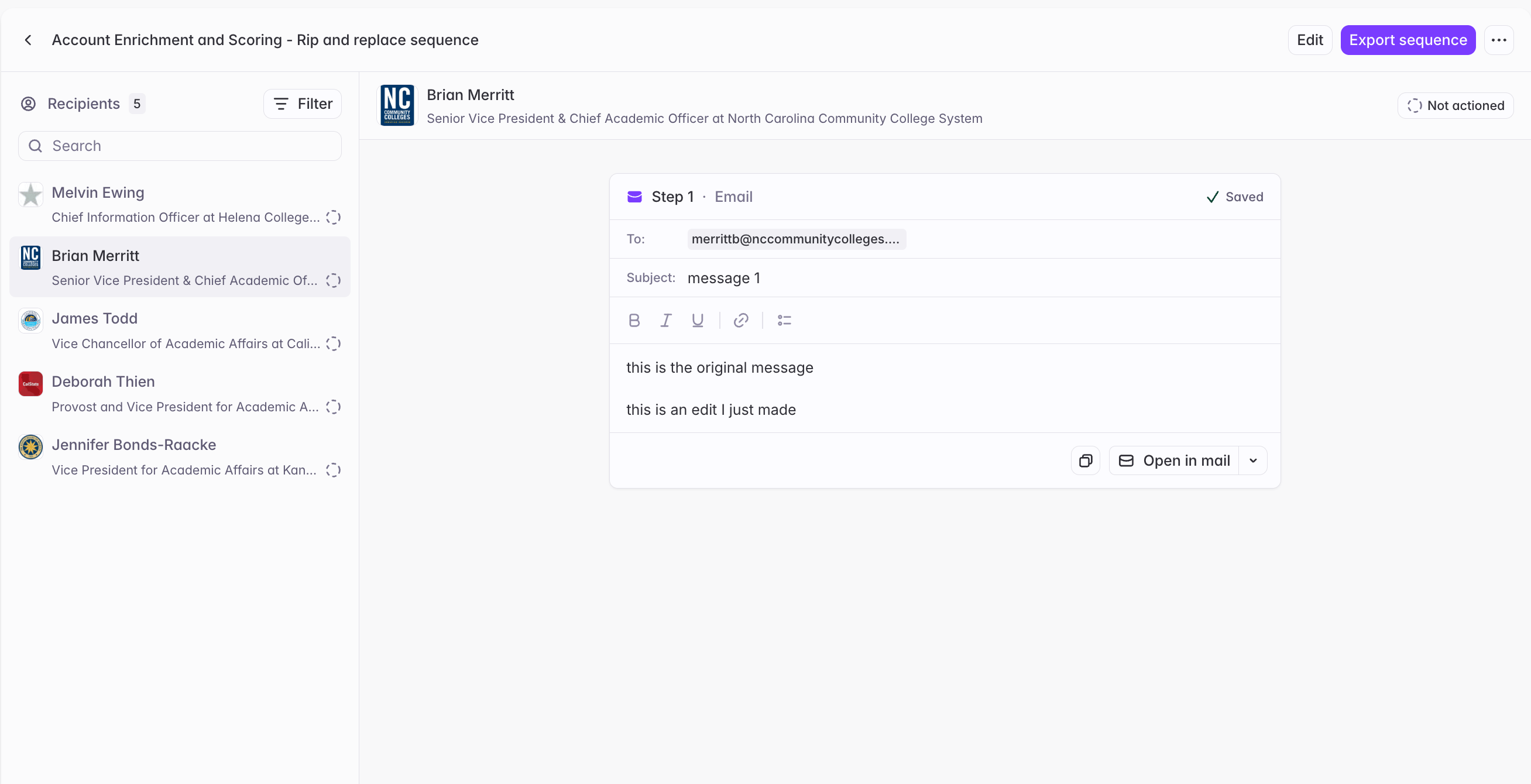
Task: Select recipient Brian Merritt in the list
Action: [180, 267]
